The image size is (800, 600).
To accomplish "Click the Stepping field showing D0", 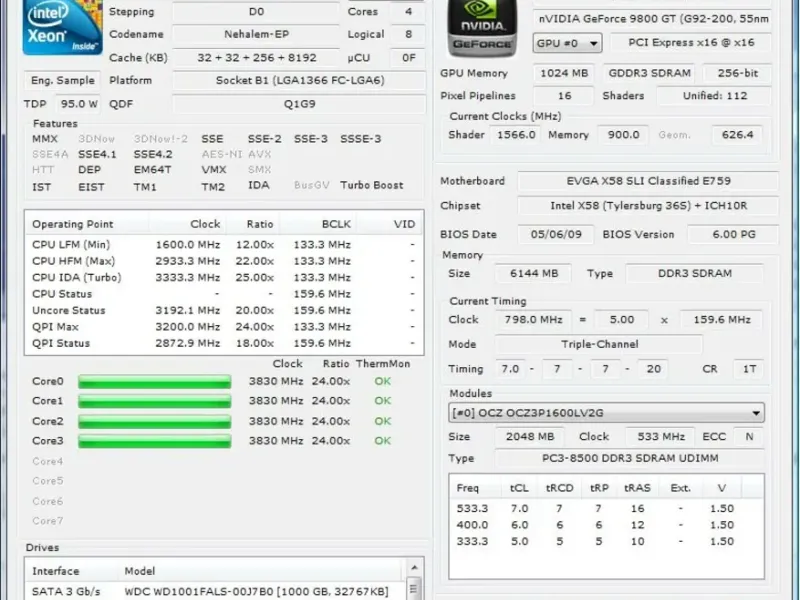I will pyautogui.click(x=256, y=12).
